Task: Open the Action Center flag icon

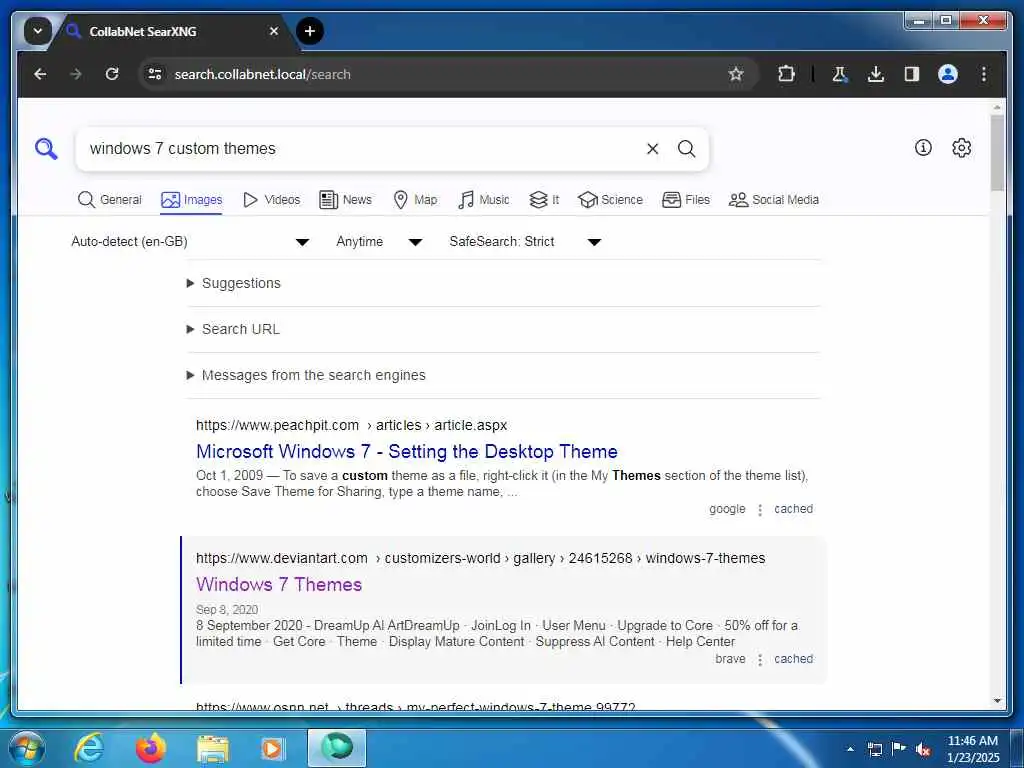Action: click(899, 749)
